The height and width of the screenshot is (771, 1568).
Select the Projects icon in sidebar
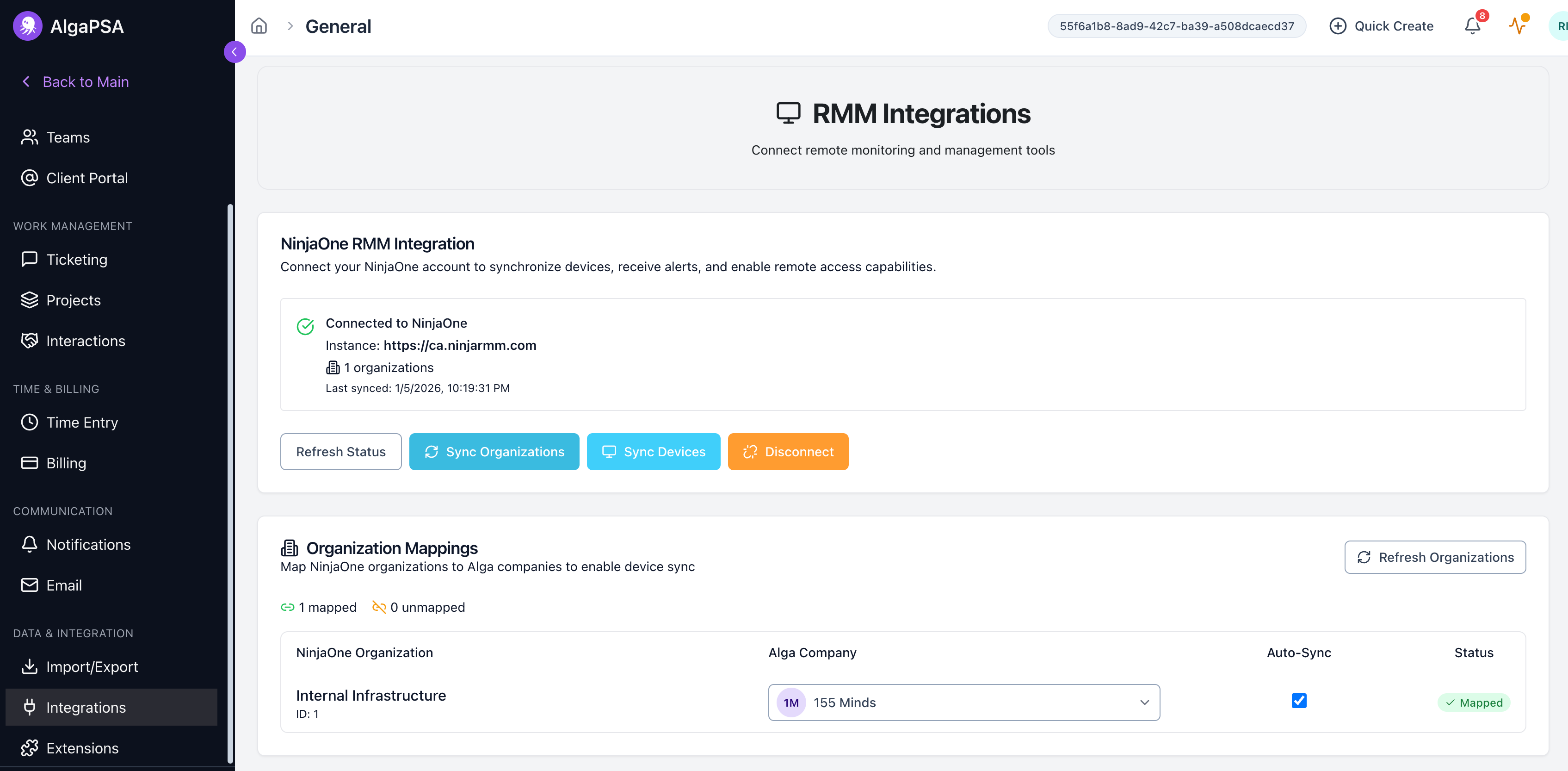29,299
